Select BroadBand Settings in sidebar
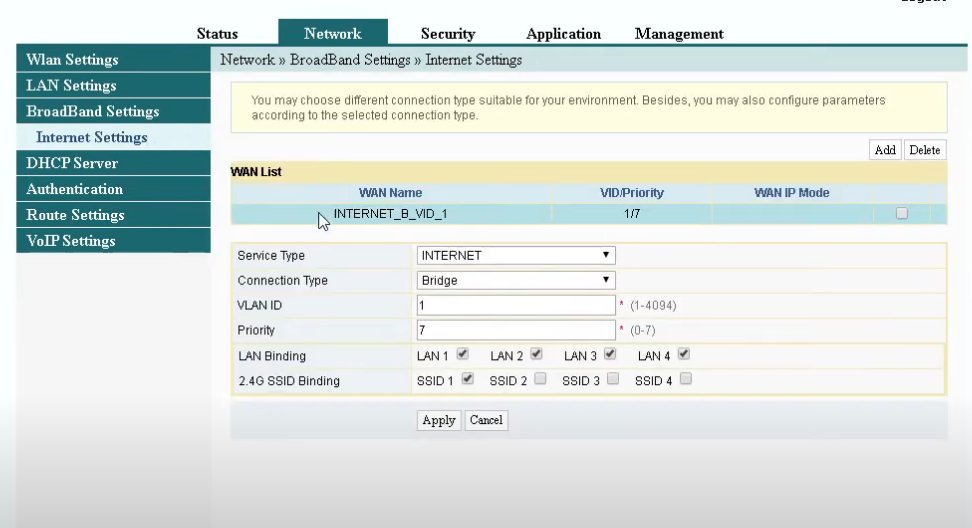Screen dimensions: 972x528 [113, 111]
